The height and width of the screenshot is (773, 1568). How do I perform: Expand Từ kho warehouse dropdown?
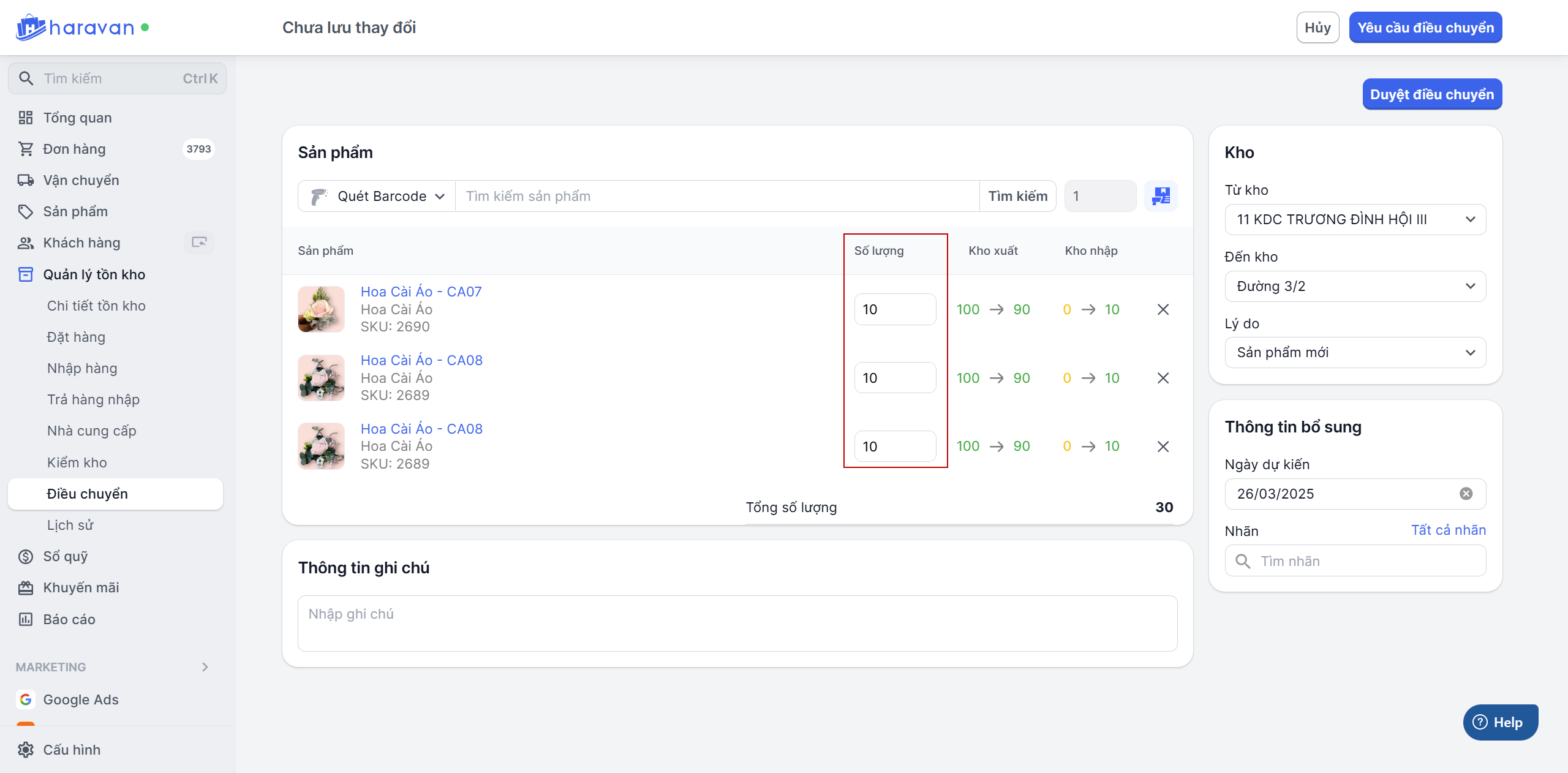tap(1355, 219)
